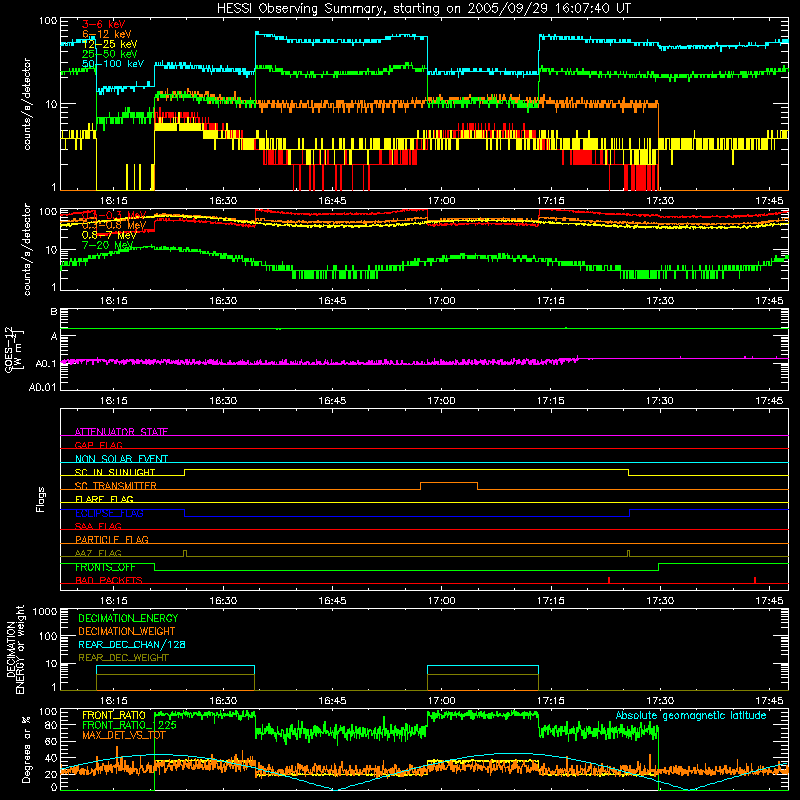This screenshot has width=800, height=800.
Task: Click the Flags panel axis label
Action: click(x=41, y=499)
